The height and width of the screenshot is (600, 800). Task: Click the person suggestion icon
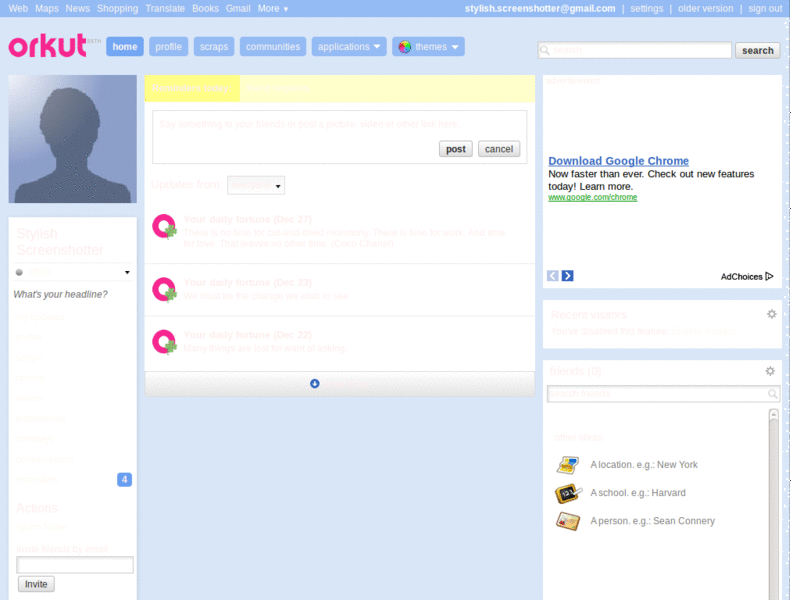[x=568, y=521]
